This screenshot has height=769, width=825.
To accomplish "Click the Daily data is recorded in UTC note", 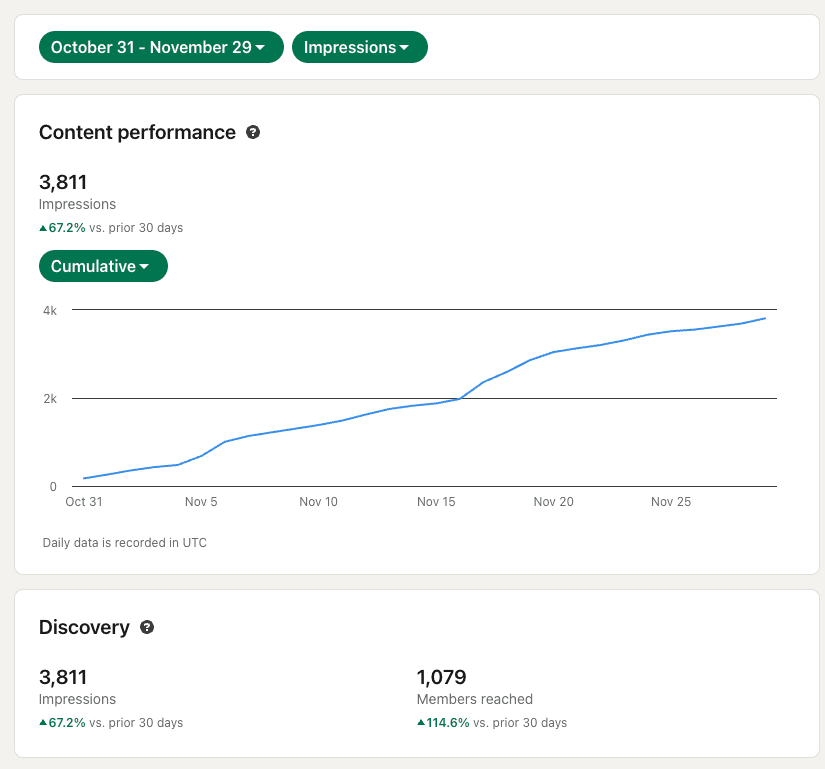I will click(122, 543).
